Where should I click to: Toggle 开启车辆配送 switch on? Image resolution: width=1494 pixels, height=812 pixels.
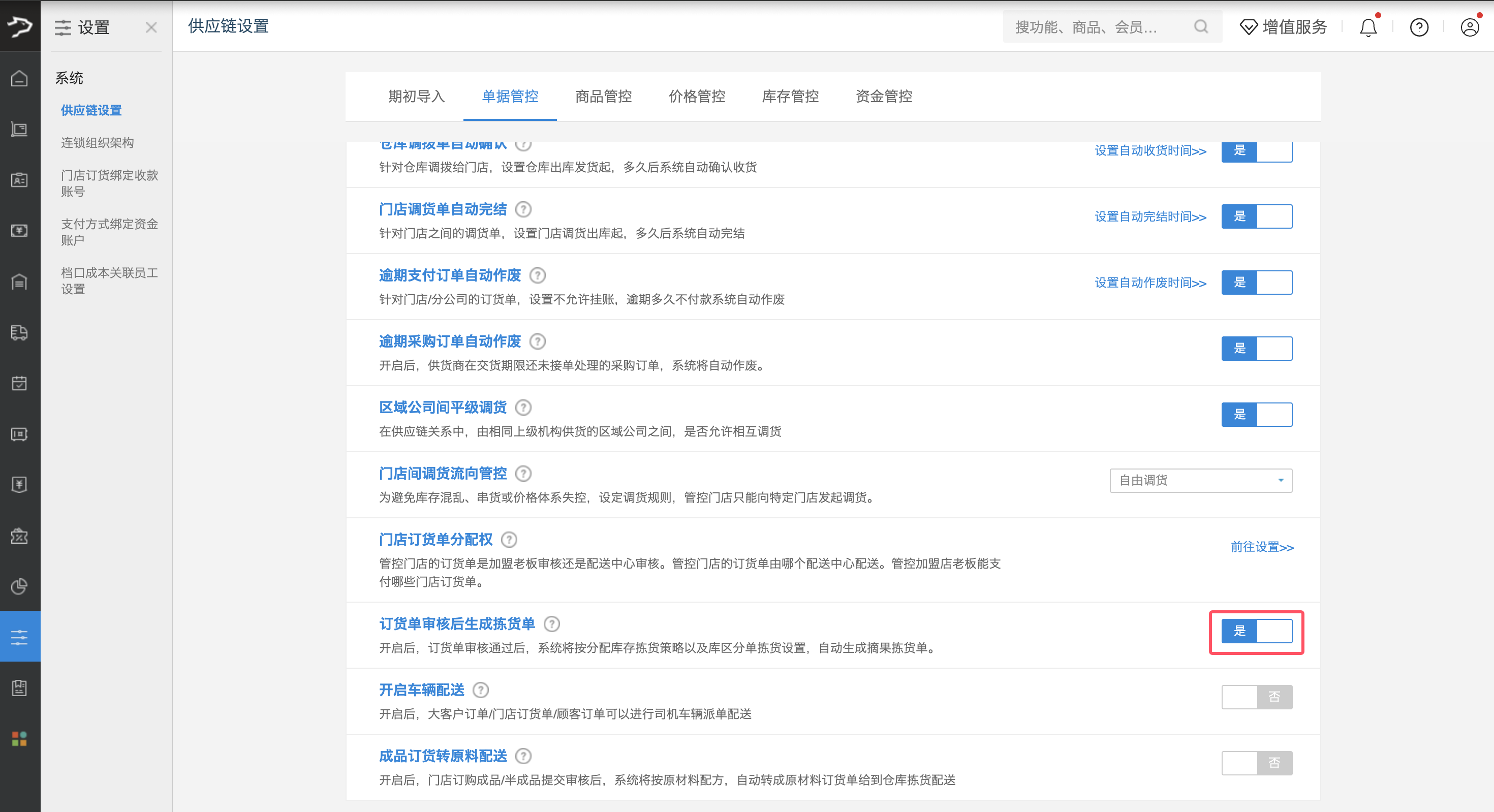click(1257, 697)
